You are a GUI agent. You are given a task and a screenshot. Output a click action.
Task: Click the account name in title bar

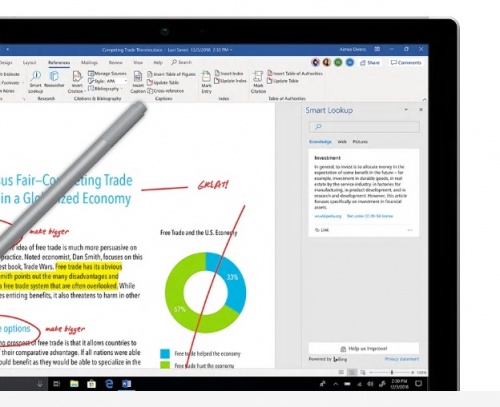pyautogui.click(x=353, y=49)
